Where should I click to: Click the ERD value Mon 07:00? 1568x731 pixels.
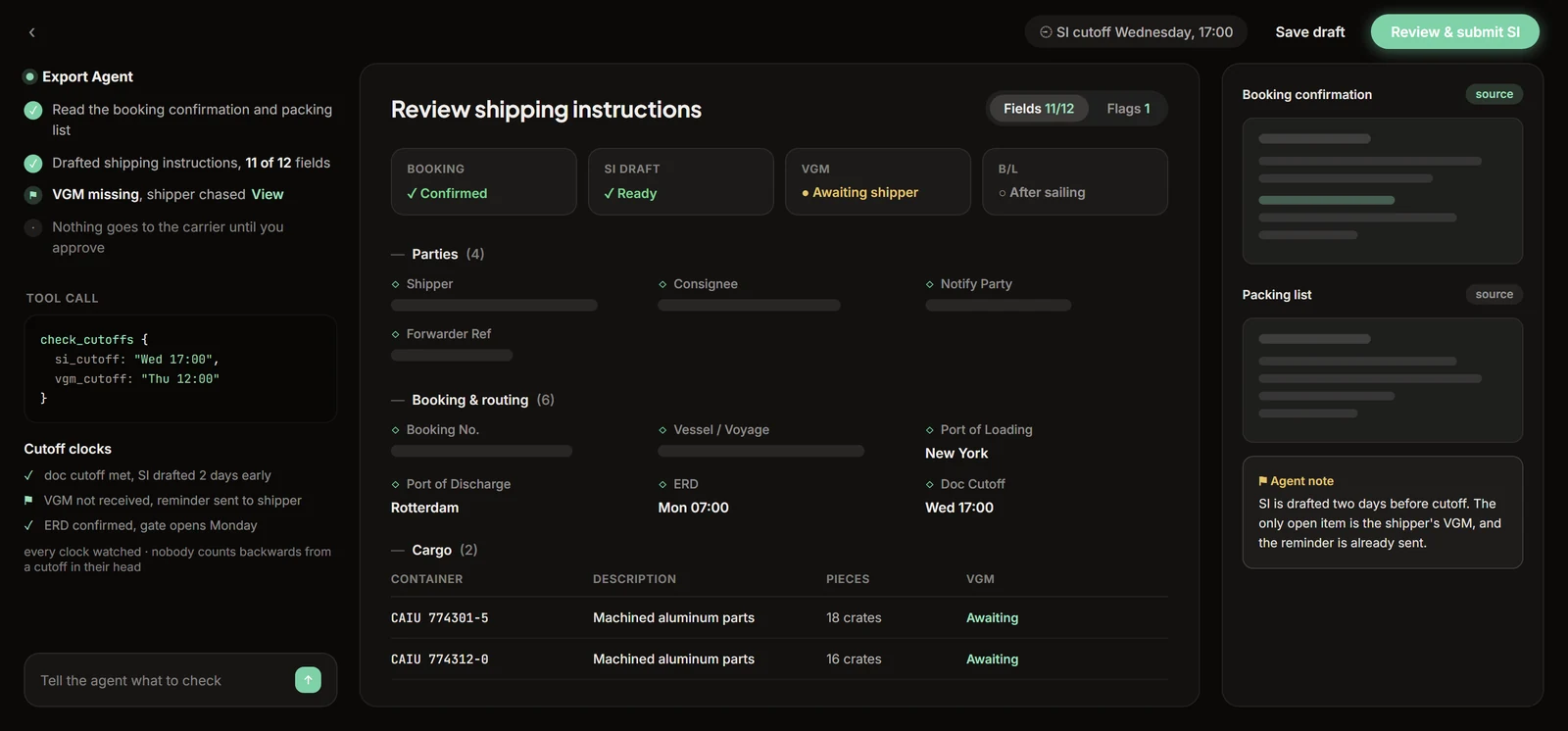694,508
